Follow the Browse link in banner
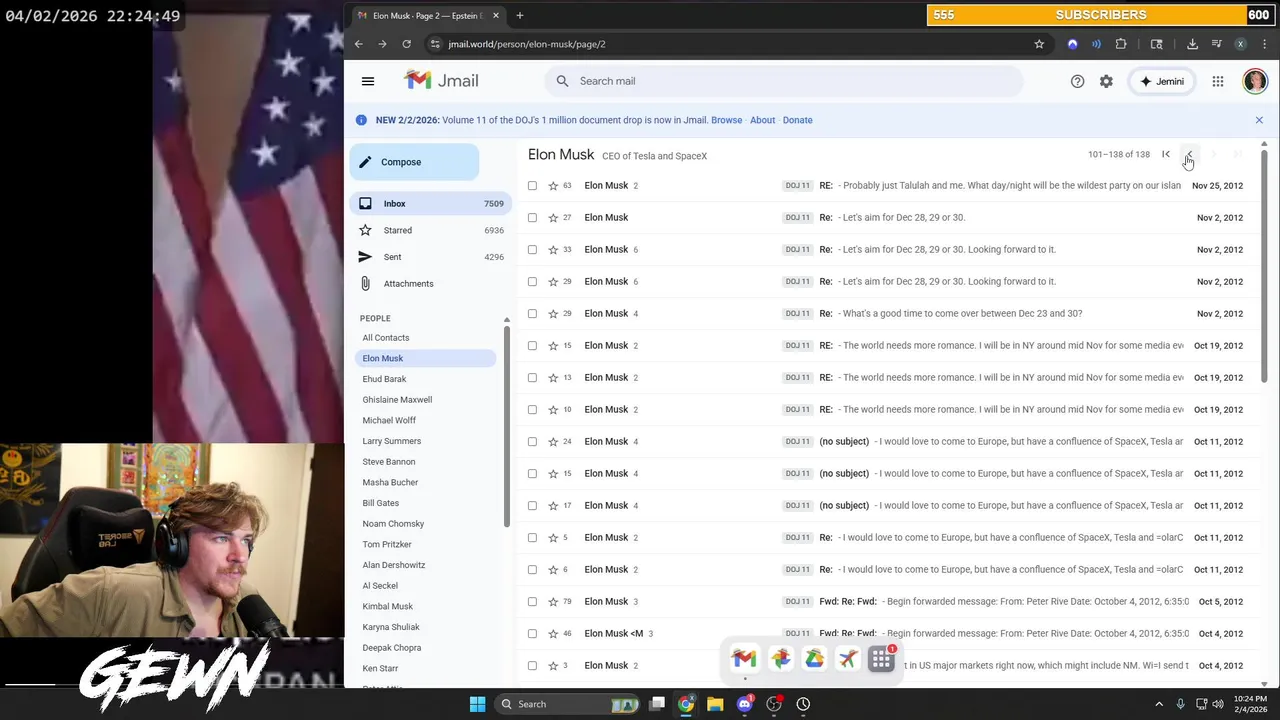This screenshot has width=1280, height=720. pyautogui.click(x=727, y=120)
